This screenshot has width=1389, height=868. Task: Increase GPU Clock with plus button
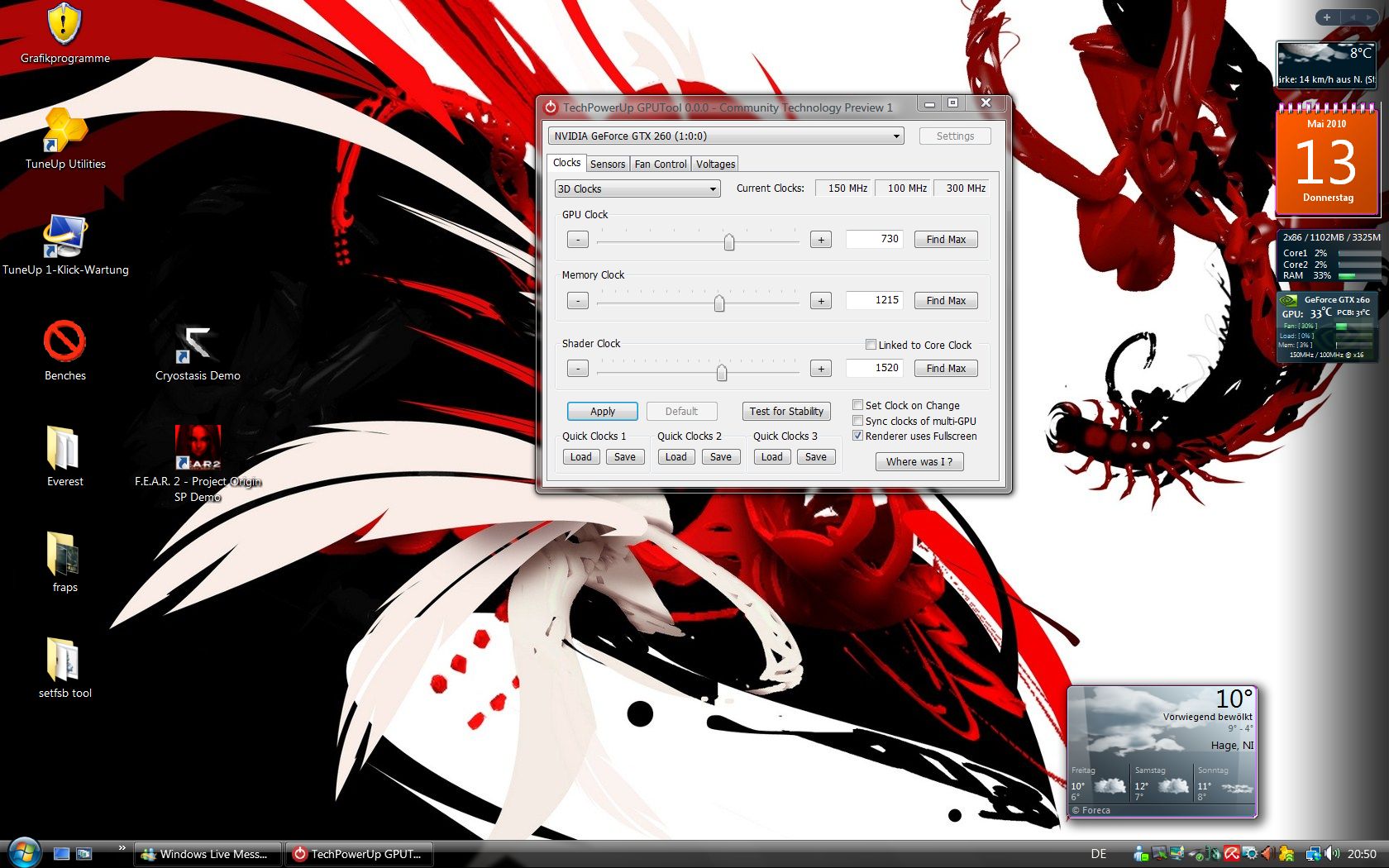click(x=821, y=240)
